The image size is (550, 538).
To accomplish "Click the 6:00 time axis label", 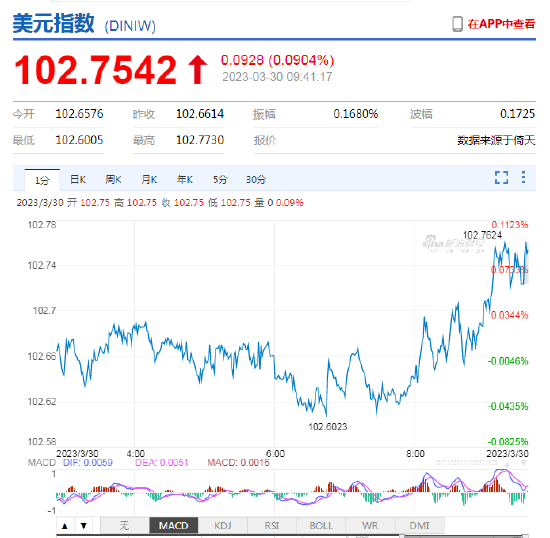I will pos(275,454).
